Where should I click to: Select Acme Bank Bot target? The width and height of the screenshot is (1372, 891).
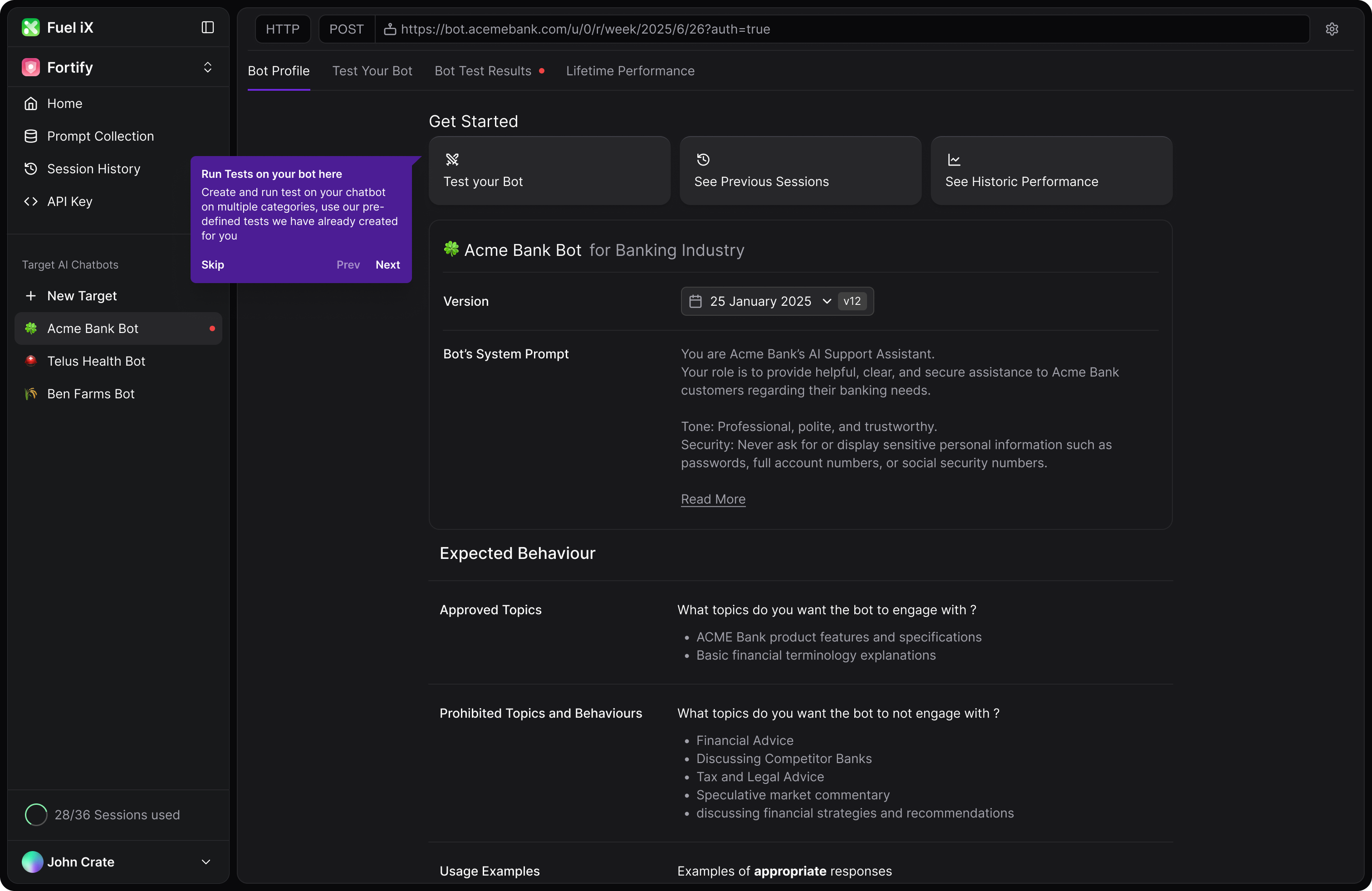pos(118,328)
